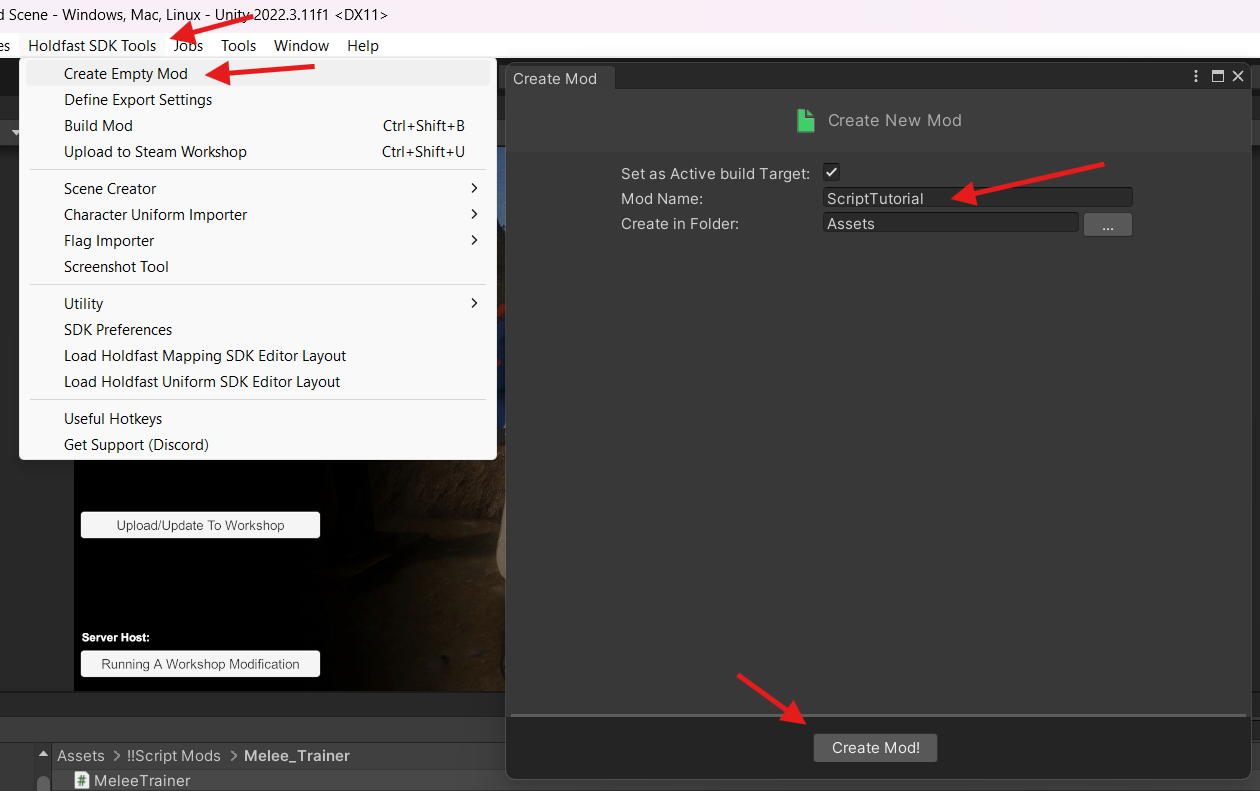Viewport: 1260px width, 791px height.
Task: Choose Create Empty Mod from the menu
Action: point(126,74)
